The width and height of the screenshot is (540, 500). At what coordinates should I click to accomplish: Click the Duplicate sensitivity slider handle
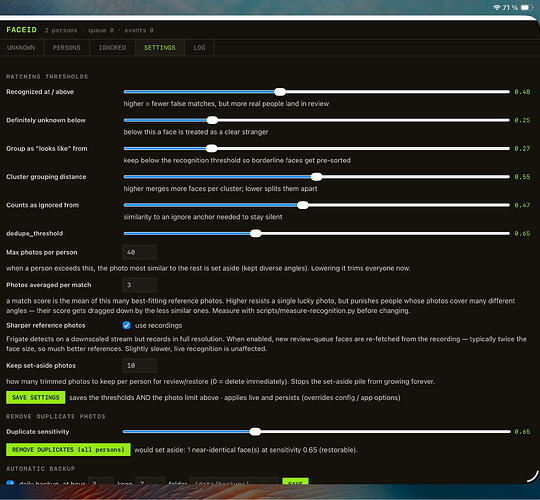tap(255, 432)
